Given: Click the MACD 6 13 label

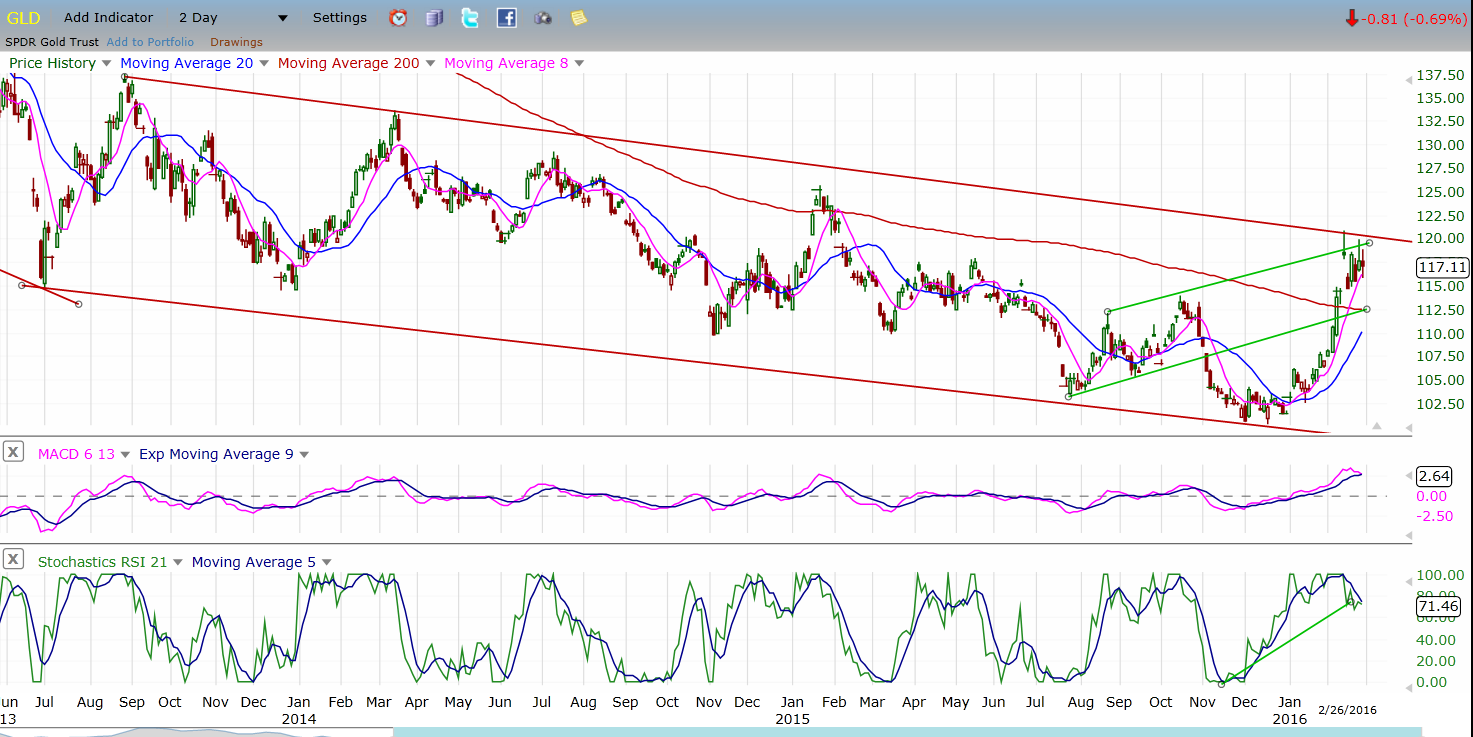Looking at the screenshot, I should [x=76, y=454].
